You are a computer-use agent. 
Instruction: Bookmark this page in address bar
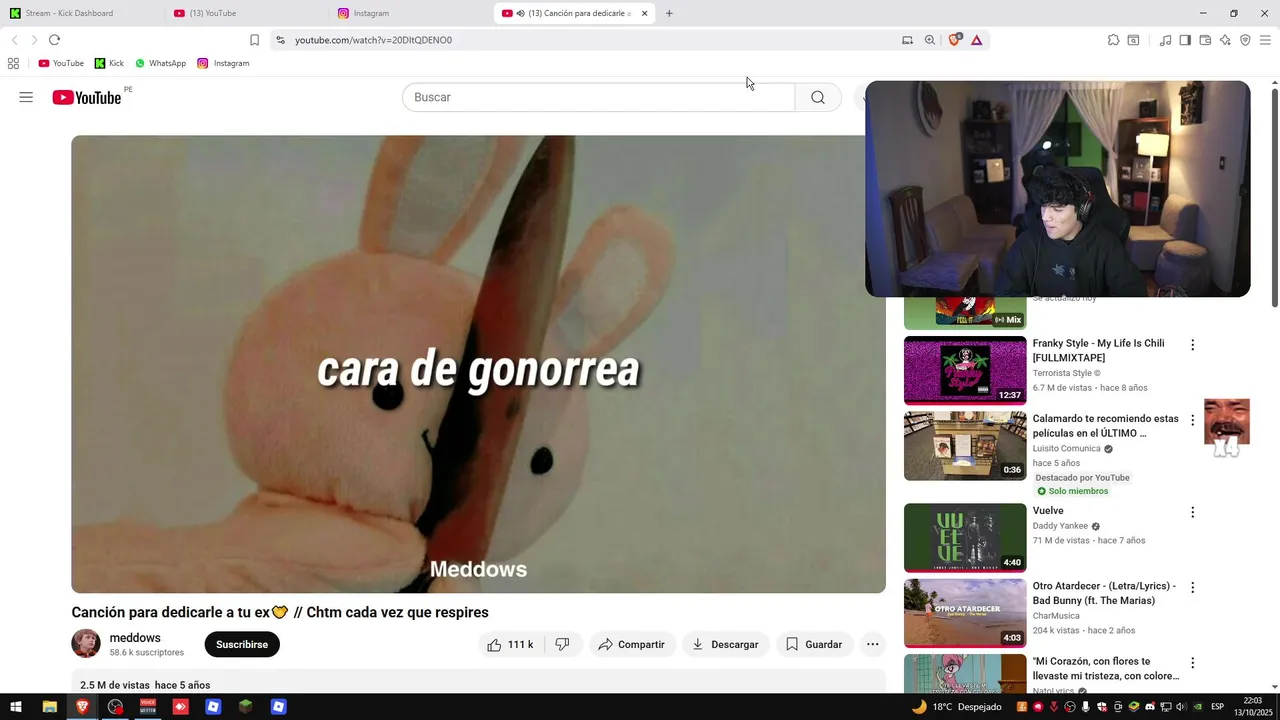(x=254, y=40)
